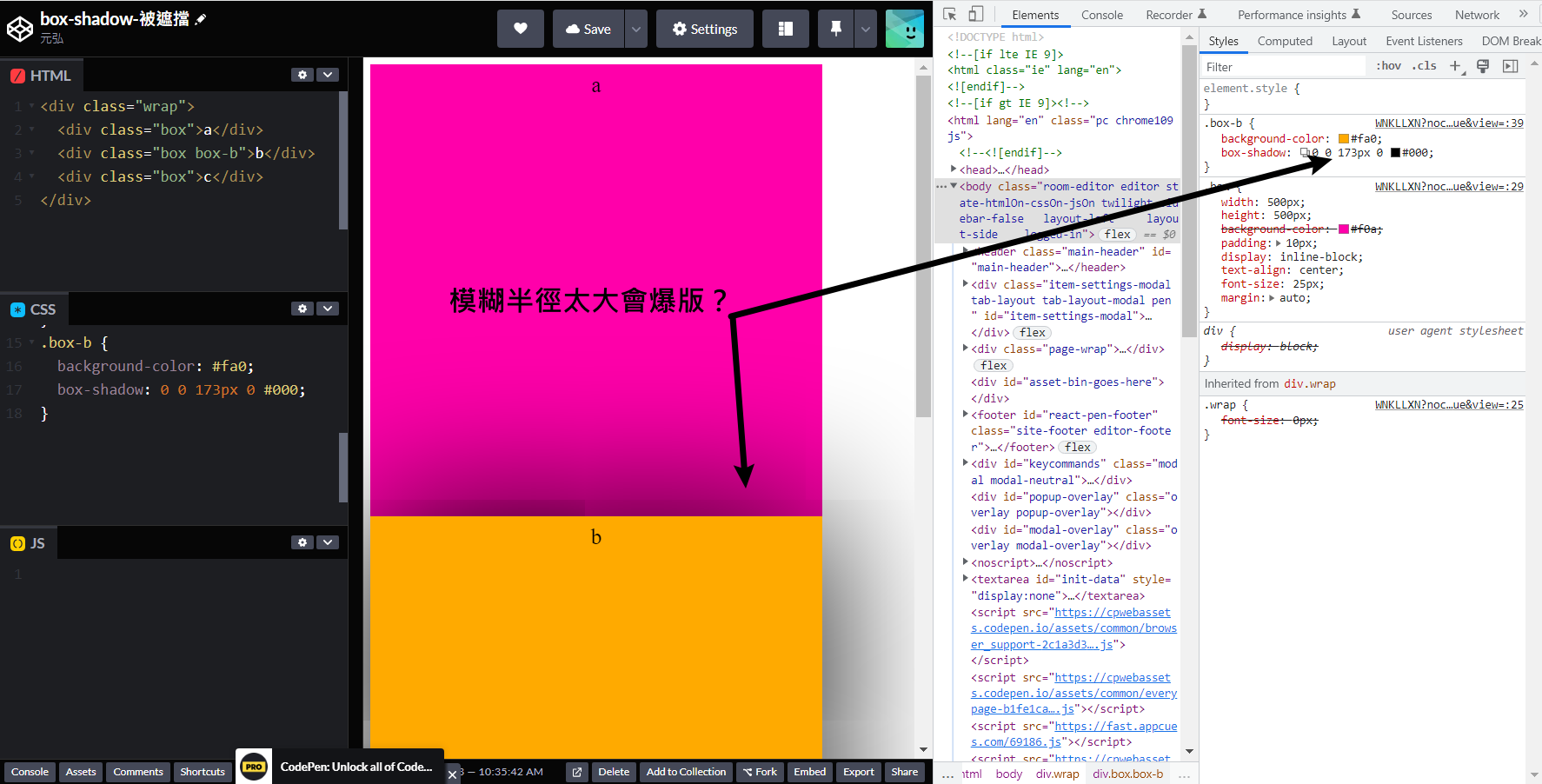Expand the head element in DOM tree

pos(954,169)
